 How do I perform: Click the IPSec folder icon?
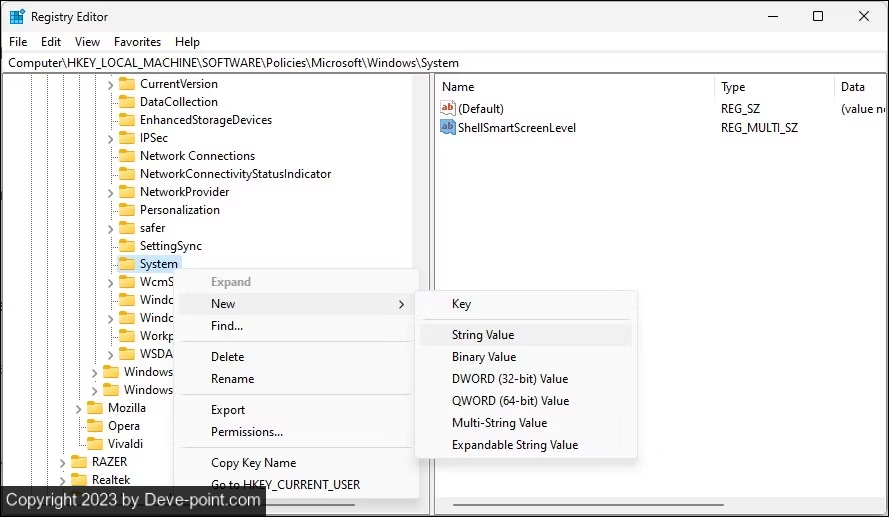126,138
